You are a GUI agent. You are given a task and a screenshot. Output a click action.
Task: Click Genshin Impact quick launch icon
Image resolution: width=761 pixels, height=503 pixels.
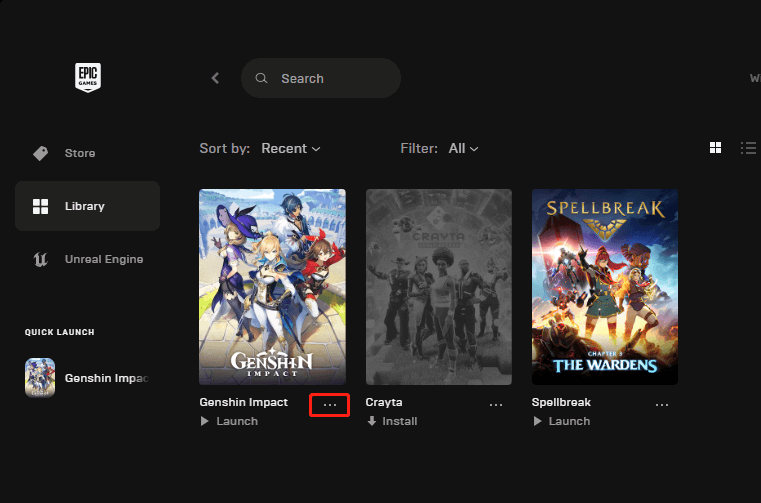[x=40, y=378]
